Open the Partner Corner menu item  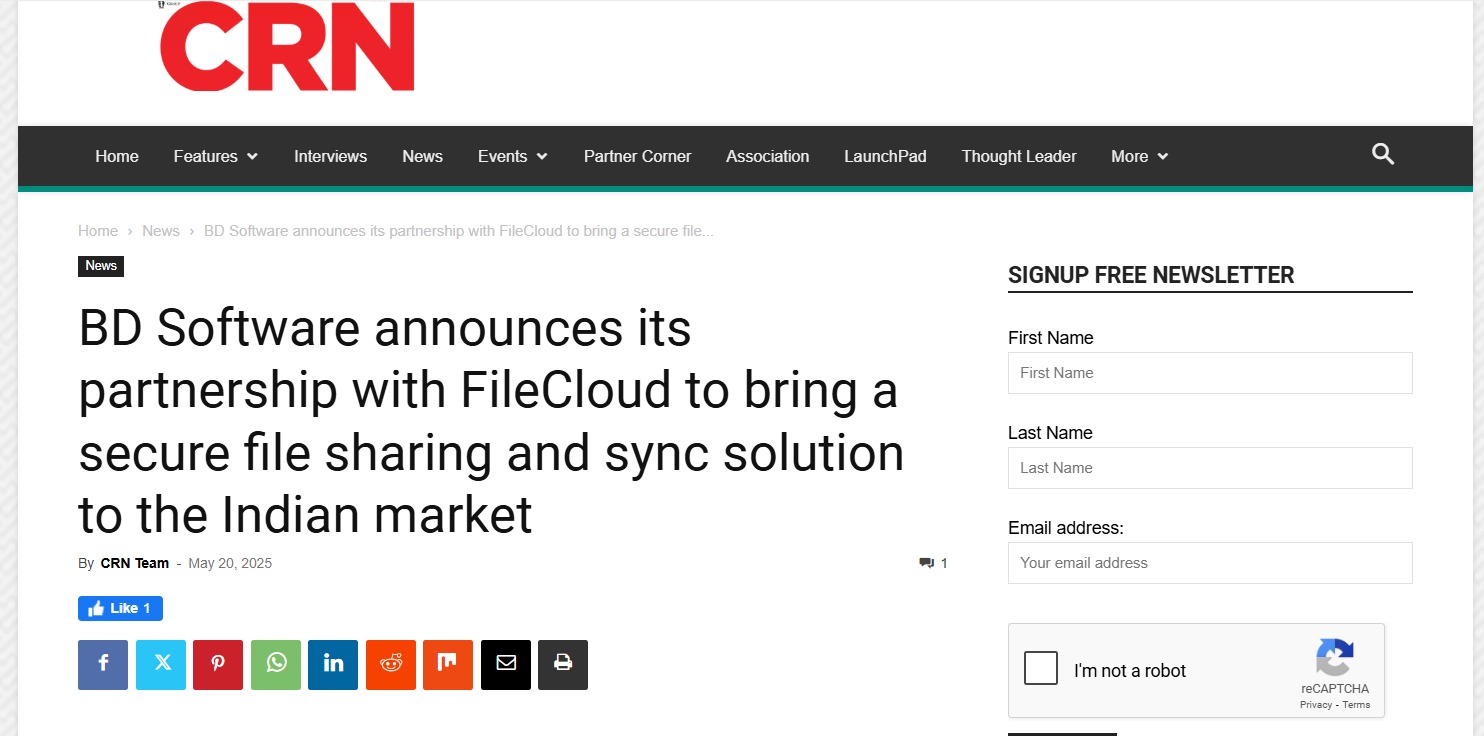[x=637, y=156]
